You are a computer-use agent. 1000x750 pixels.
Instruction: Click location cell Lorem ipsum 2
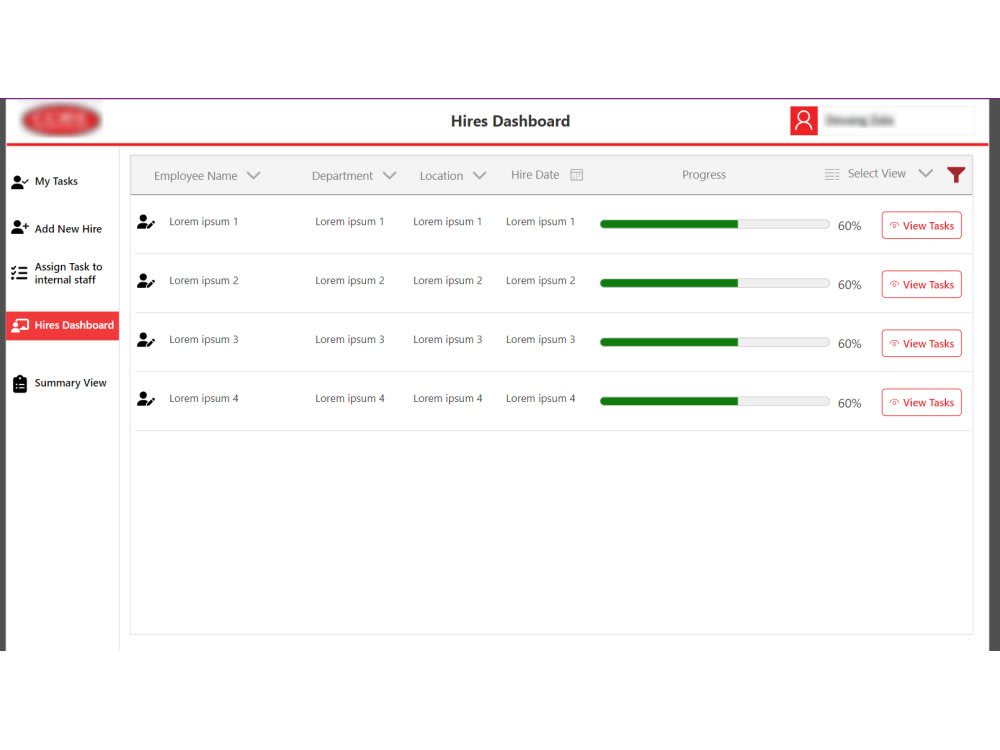coord(448,281)
